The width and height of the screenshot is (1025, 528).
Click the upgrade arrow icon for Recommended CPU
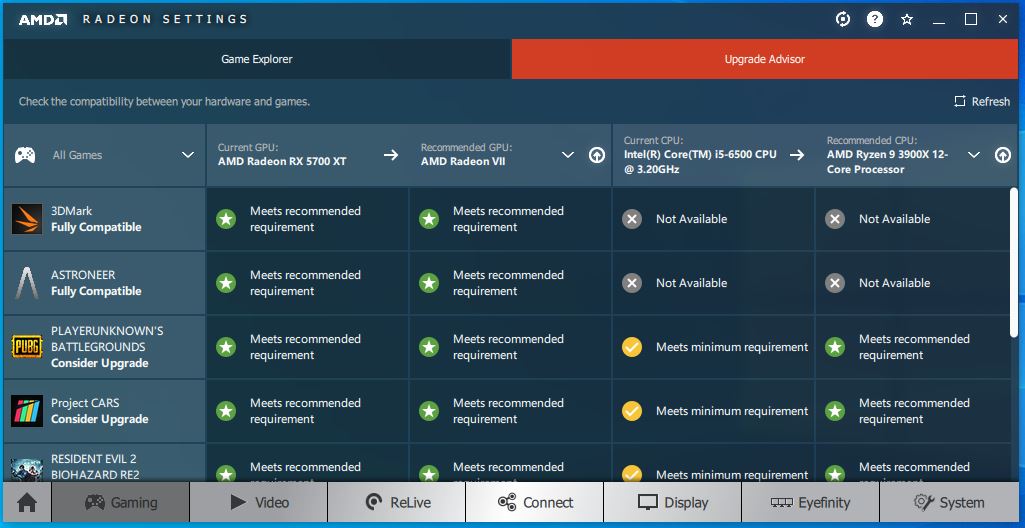tap(1003, 155)
